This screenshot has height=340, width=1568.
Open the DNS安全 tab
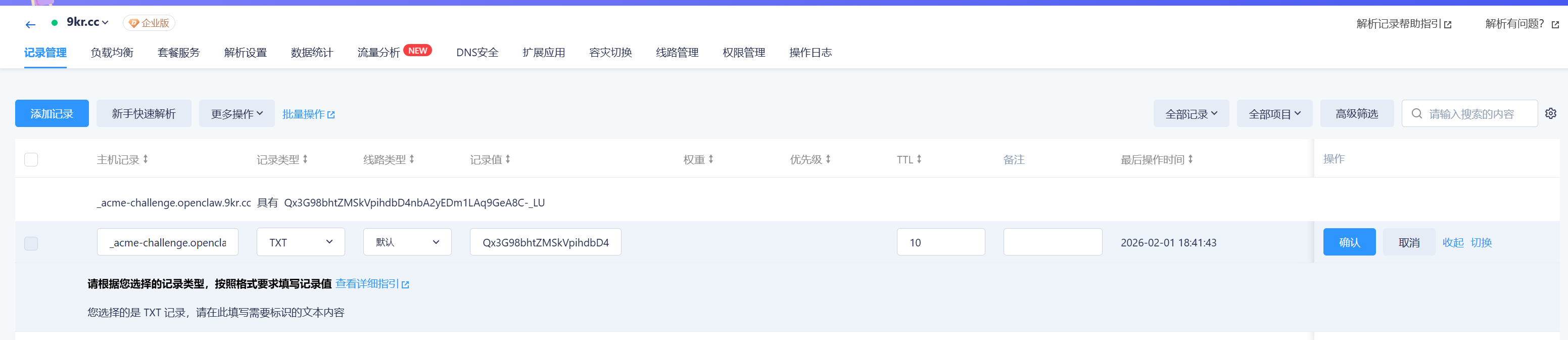(x=477, y=53)
